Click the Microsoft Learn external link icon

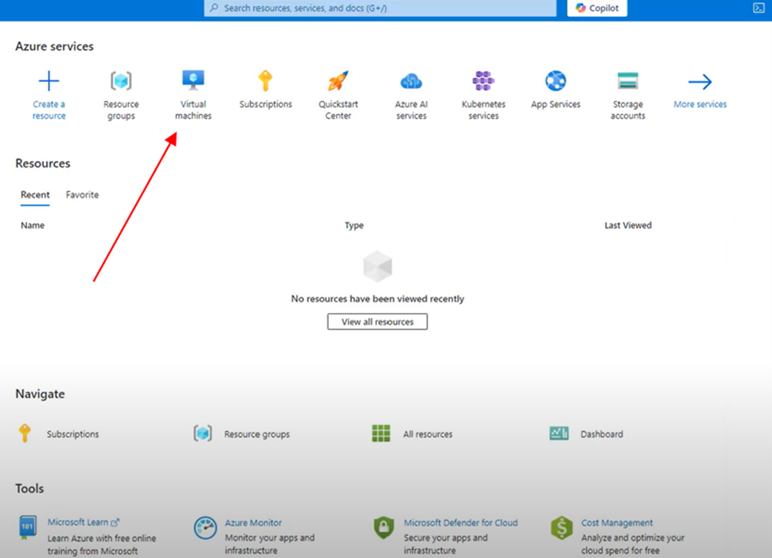point(115,522)
